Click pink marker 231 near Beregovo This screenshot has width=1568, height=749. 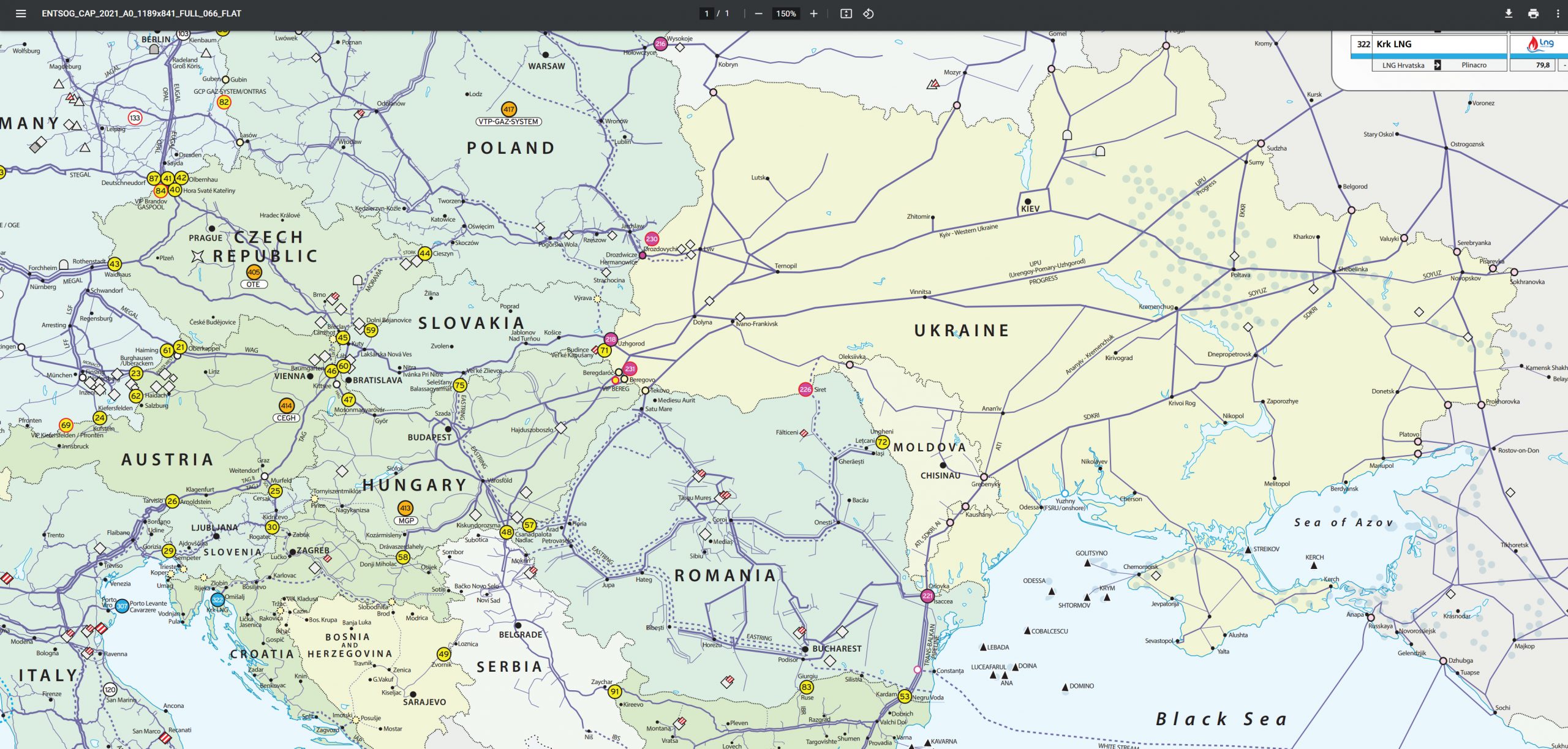click(x=630, y=369)
